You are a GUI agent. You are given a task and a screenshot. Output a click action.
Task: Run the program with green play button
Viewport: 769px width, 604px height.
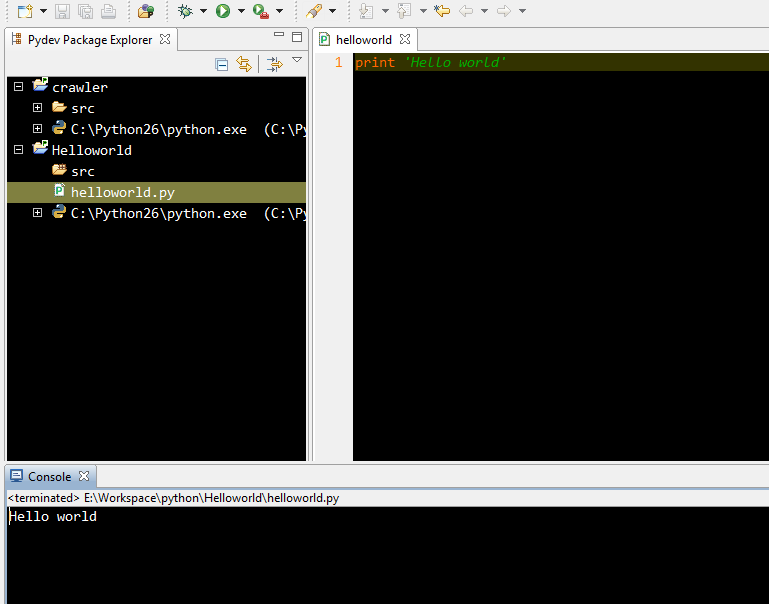coord(222,11)
